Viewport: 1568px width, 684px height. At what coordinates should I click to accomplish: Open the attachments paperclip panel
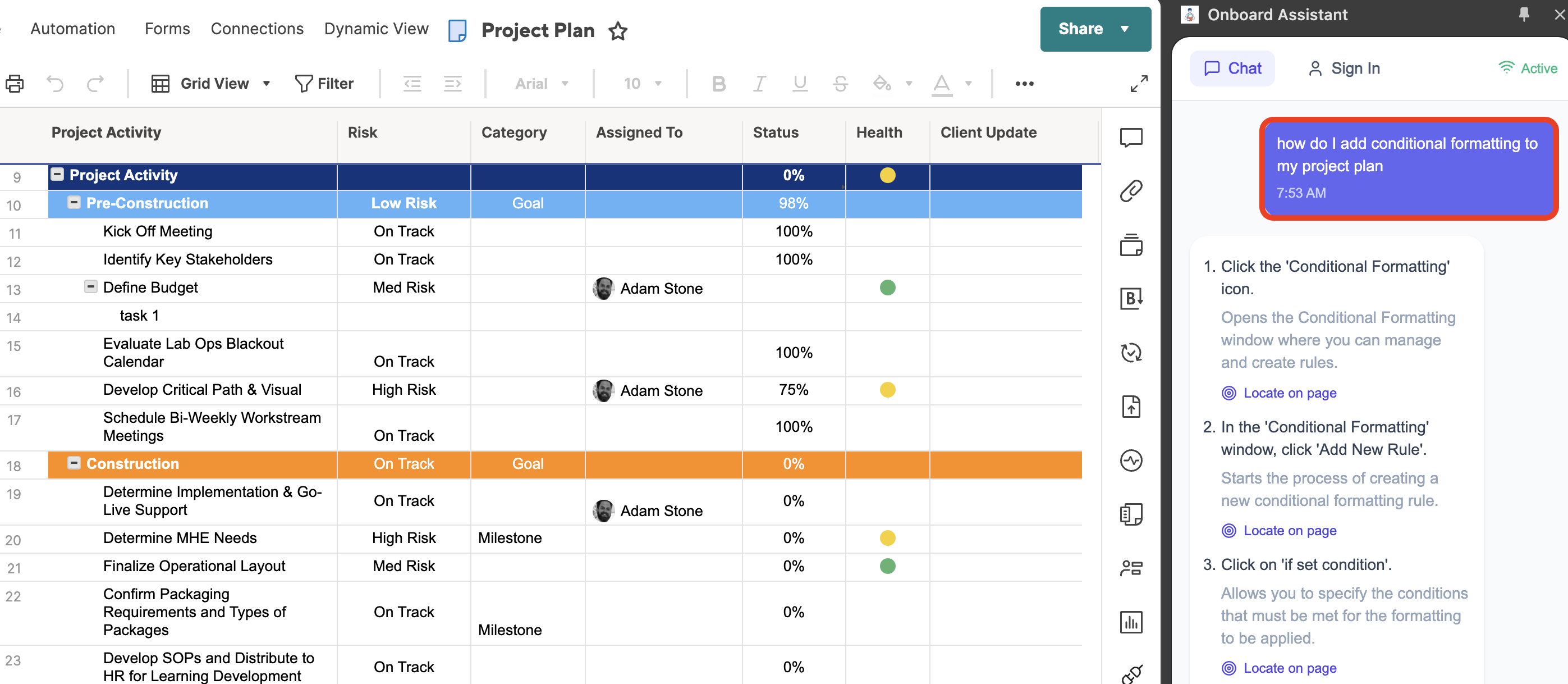[1130, 190]
